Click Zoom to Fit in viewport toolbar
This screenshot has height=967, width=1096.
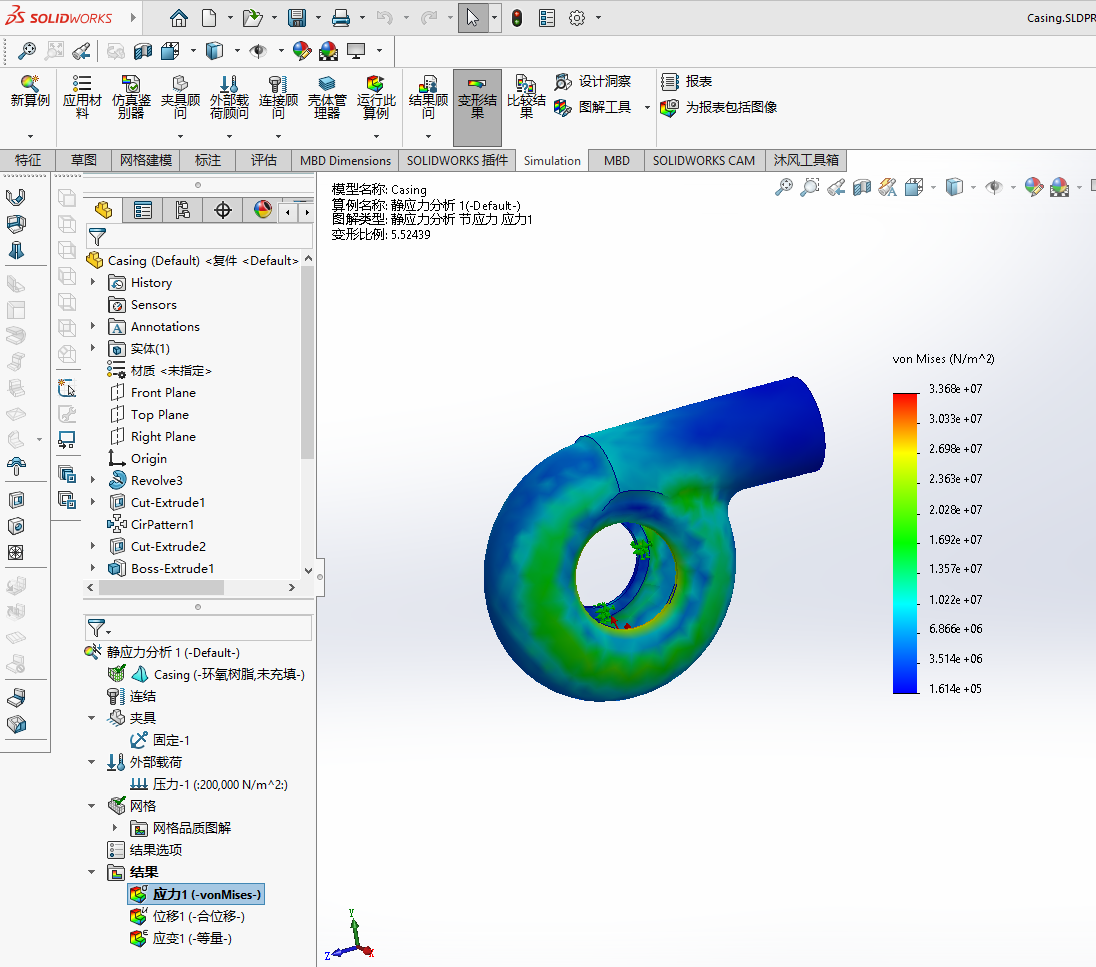pyautogui.click(x=784, y=187)
